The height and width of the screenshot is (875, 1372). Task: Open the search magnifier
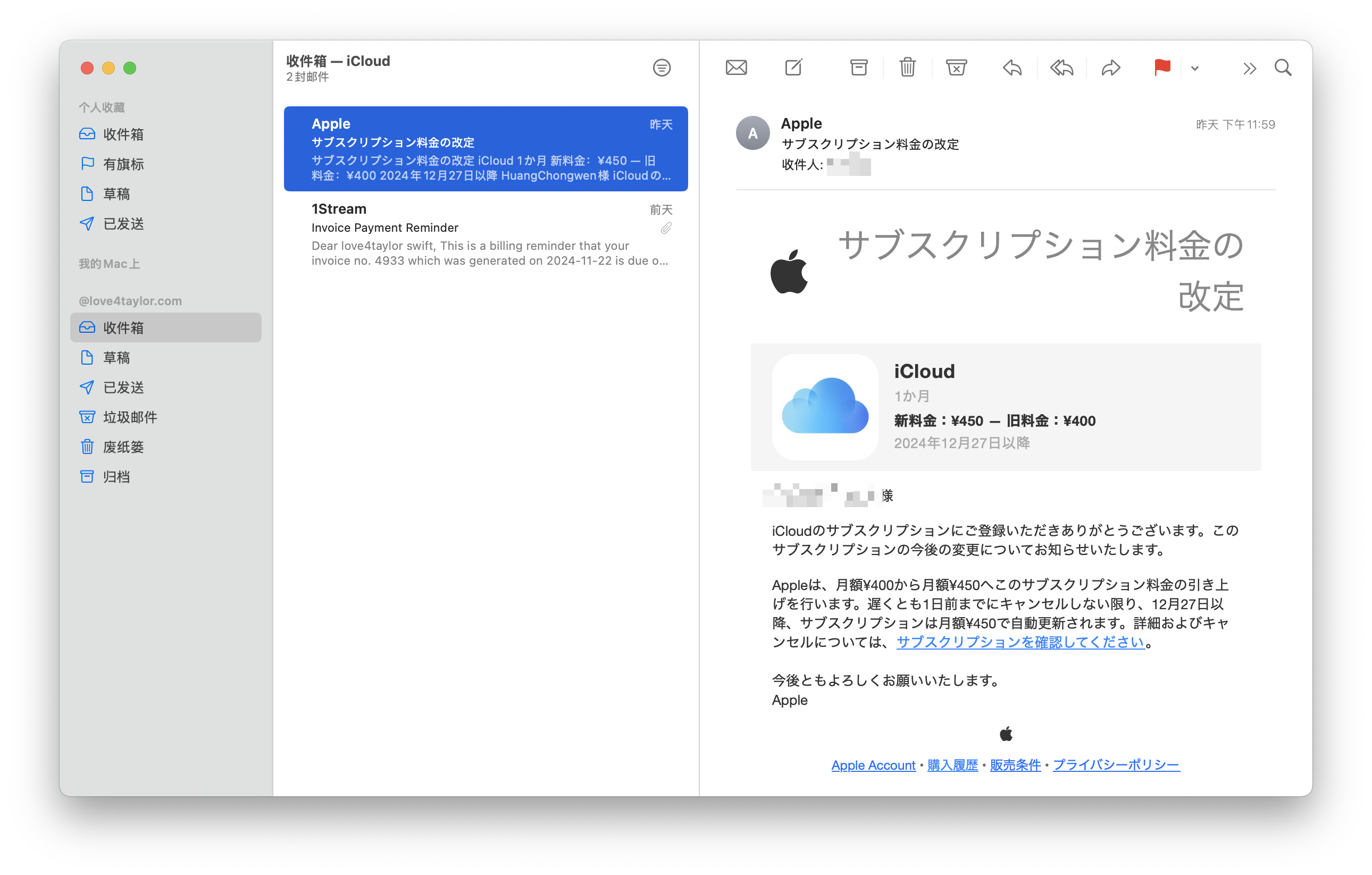[x=1283, y=68]
